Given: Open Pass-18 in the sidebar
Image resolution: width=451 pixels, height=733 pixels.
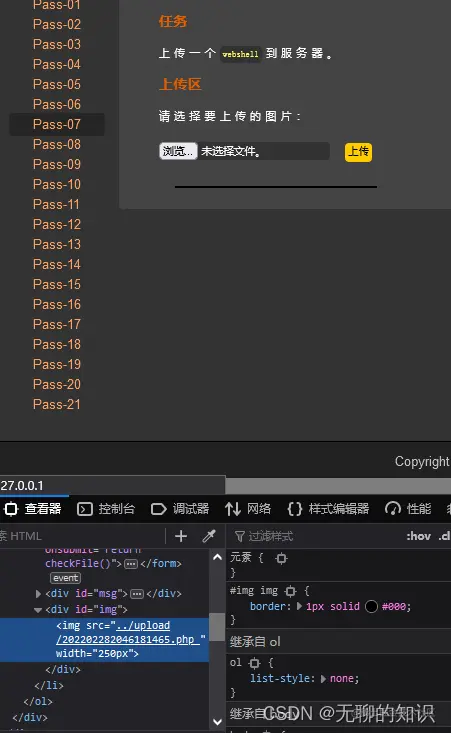Looking at the screenshot, I should click(x=57, y=345).
